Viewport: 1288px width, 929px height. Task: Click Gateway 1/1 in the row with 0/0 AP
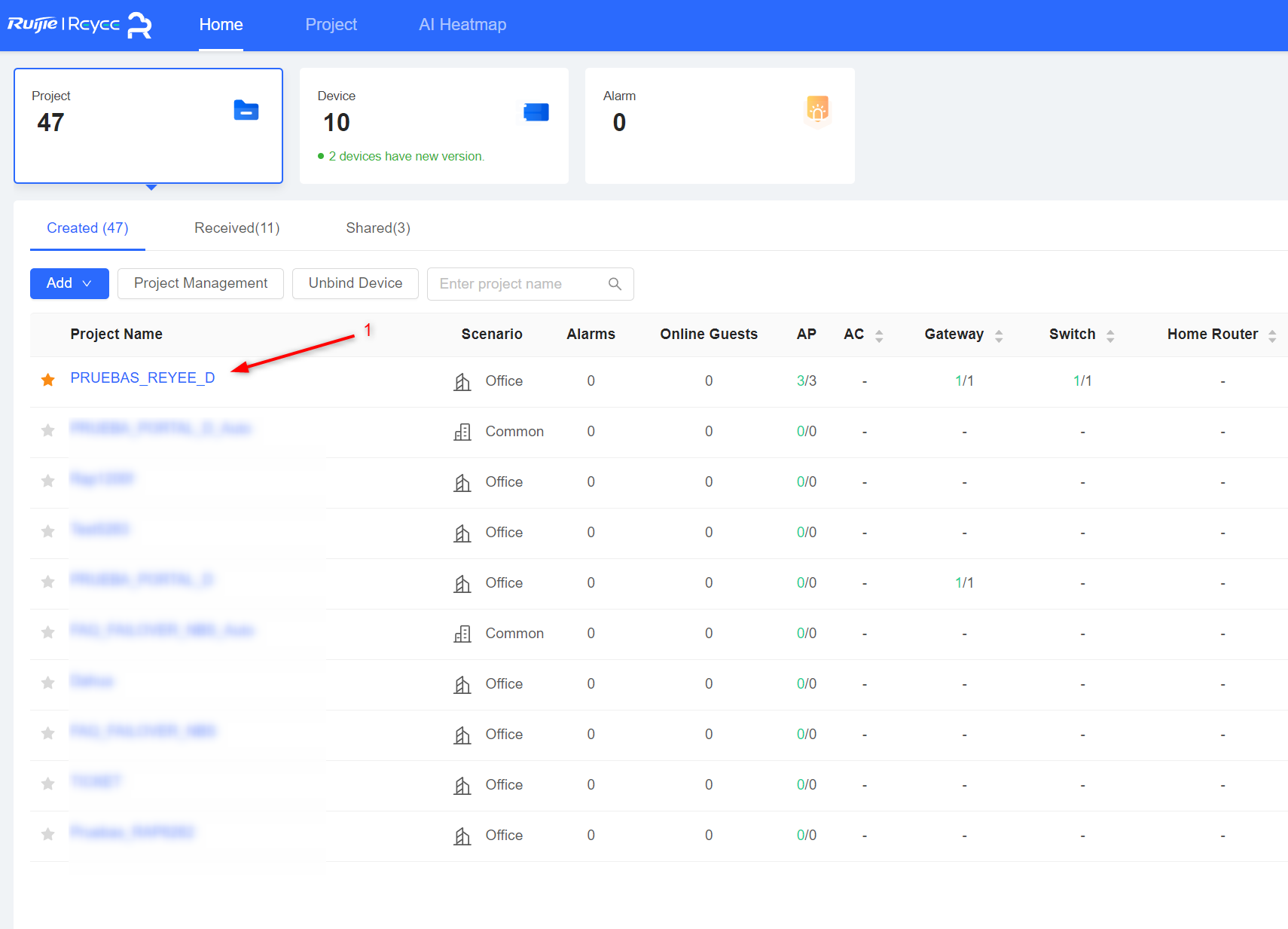click(964, 583)
